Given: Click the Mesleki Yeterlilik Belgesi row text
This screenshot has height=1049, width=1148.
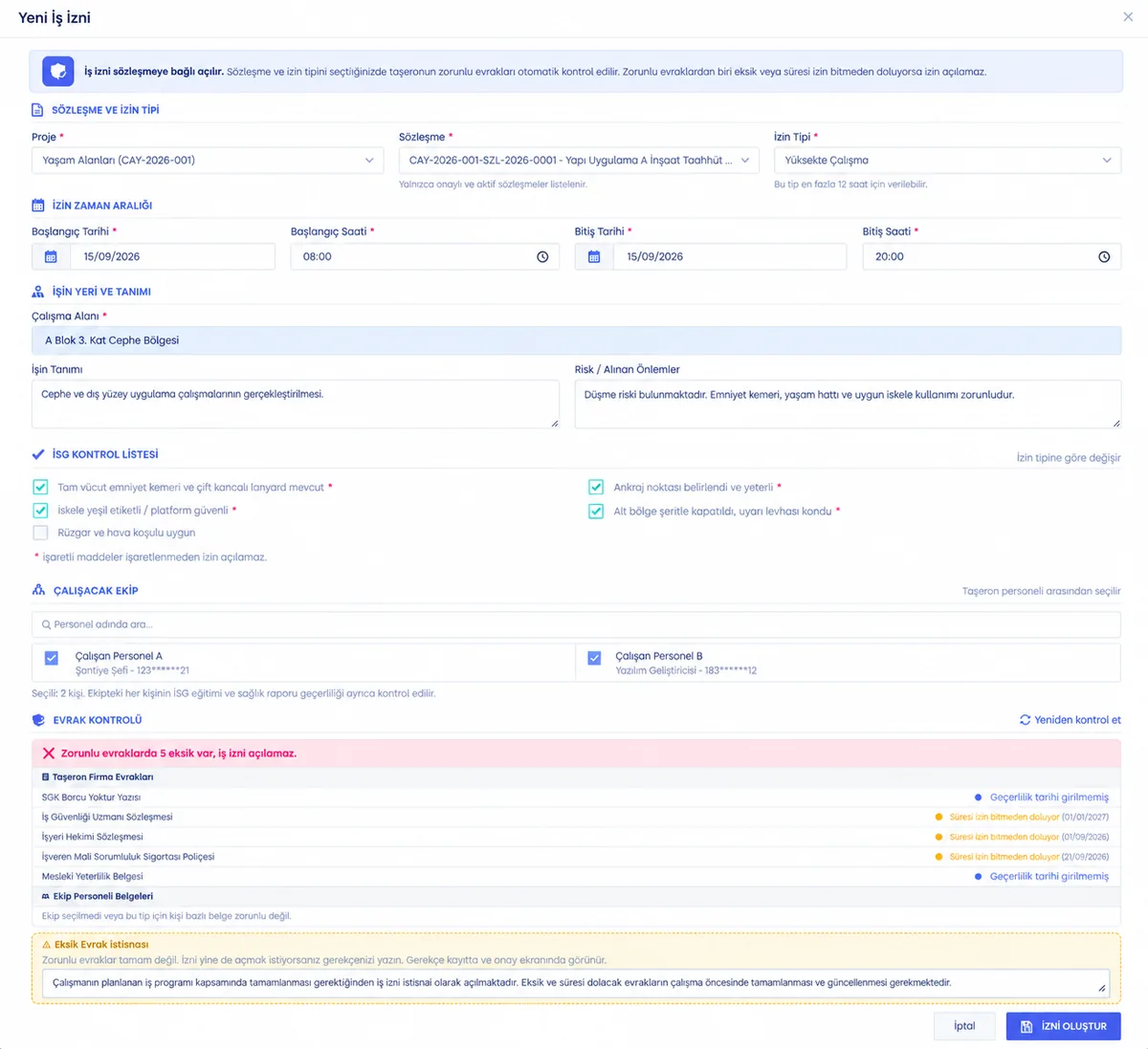Looking at the screenshot, I should [92, 877].
